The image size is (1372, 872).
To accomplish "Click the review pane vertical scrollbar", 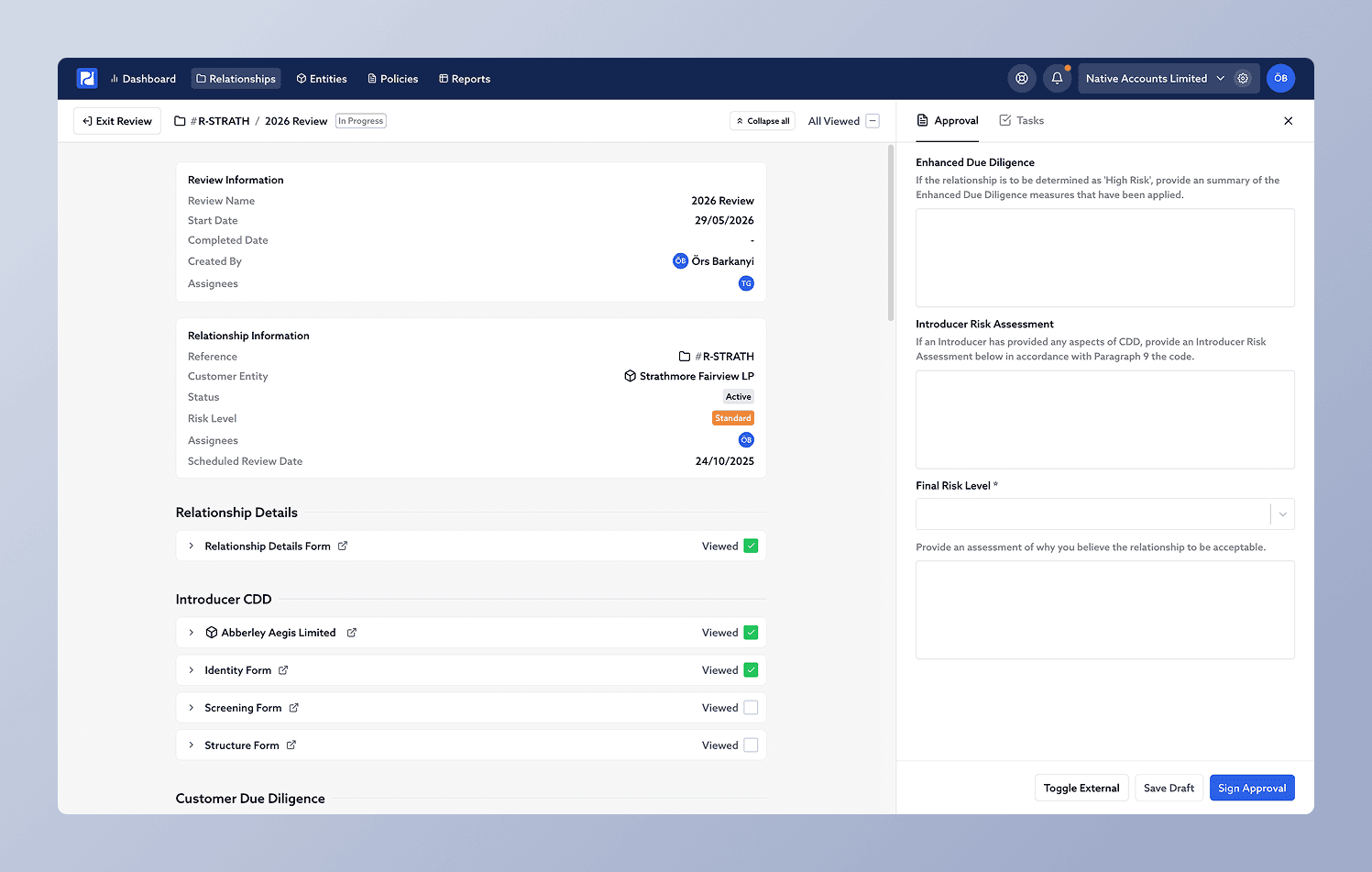I will (891, 233).
